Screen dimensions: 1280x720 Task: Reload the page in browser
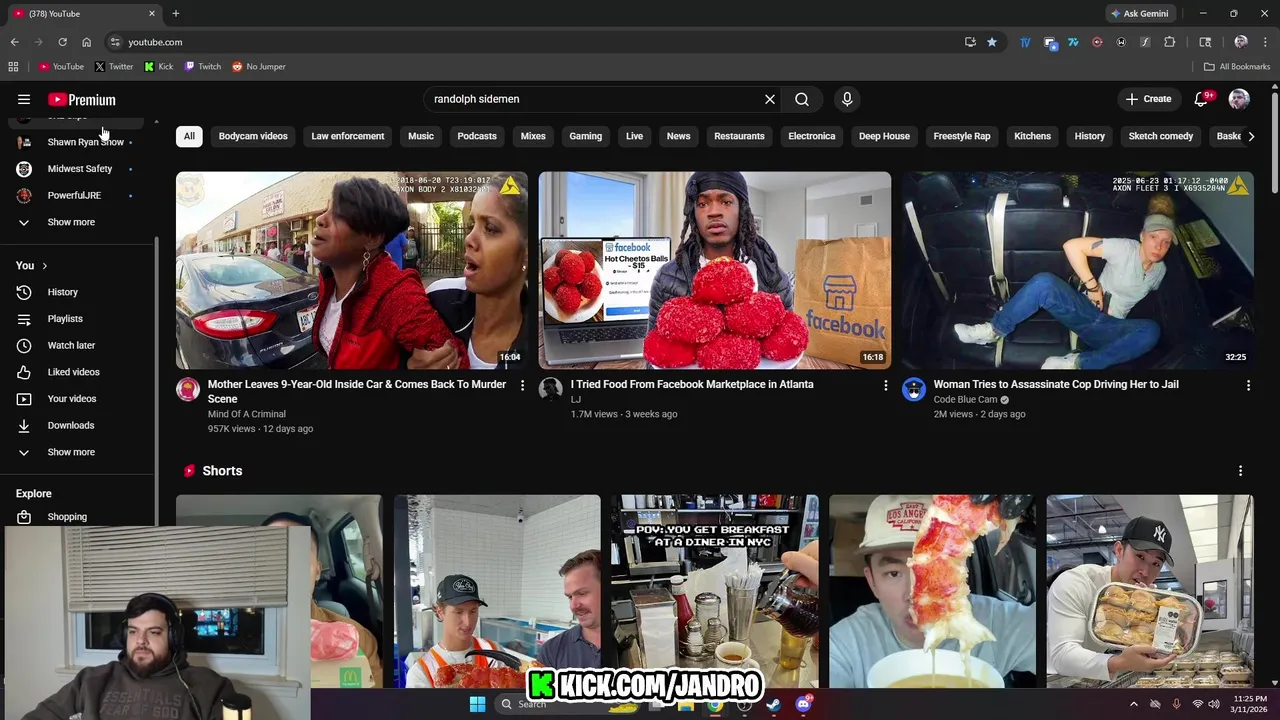pyautogui.click(x=62, y=42)
